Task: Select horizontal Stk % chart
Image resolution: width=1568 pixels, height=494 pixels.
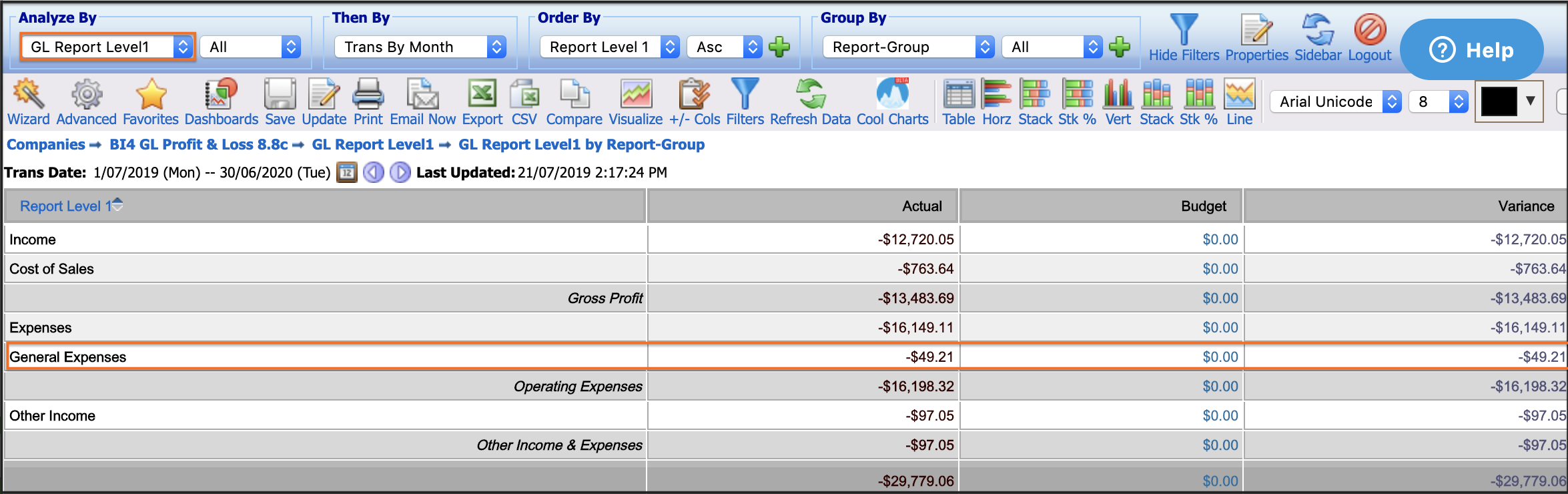Action: click(x=1077, y=101)
